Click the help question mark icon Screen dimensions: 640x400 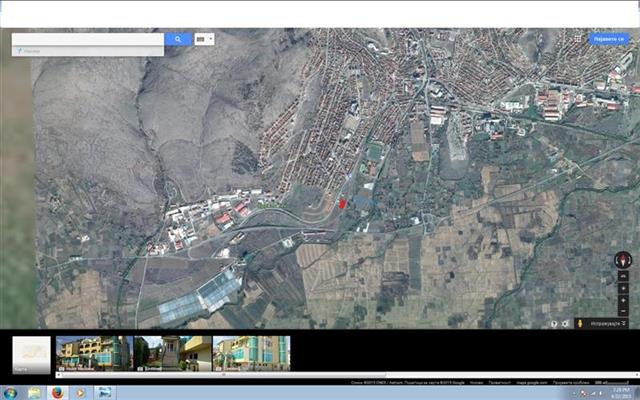554,323
